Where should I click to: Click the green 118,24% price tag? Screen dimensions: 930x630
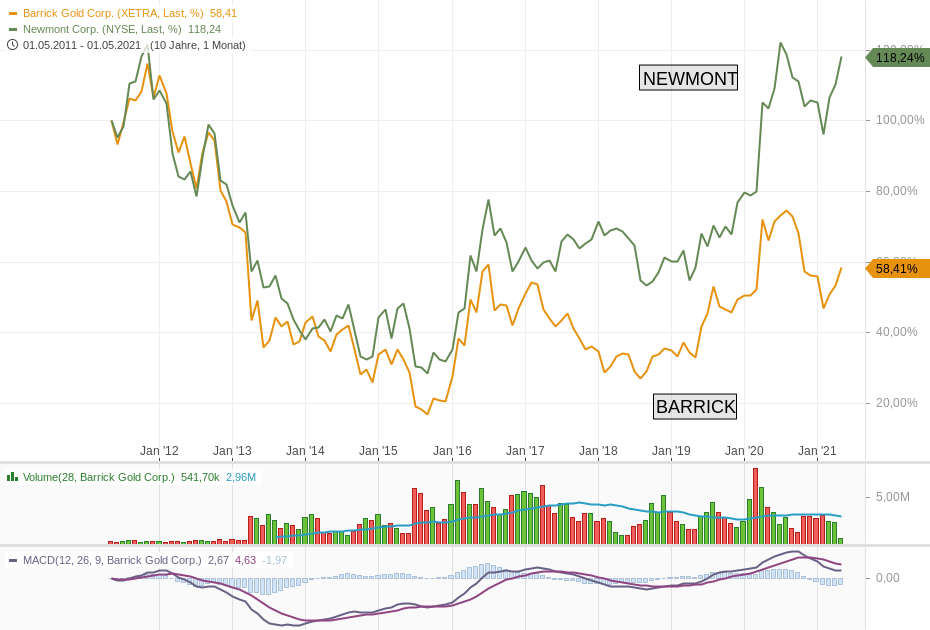[897, 58]
